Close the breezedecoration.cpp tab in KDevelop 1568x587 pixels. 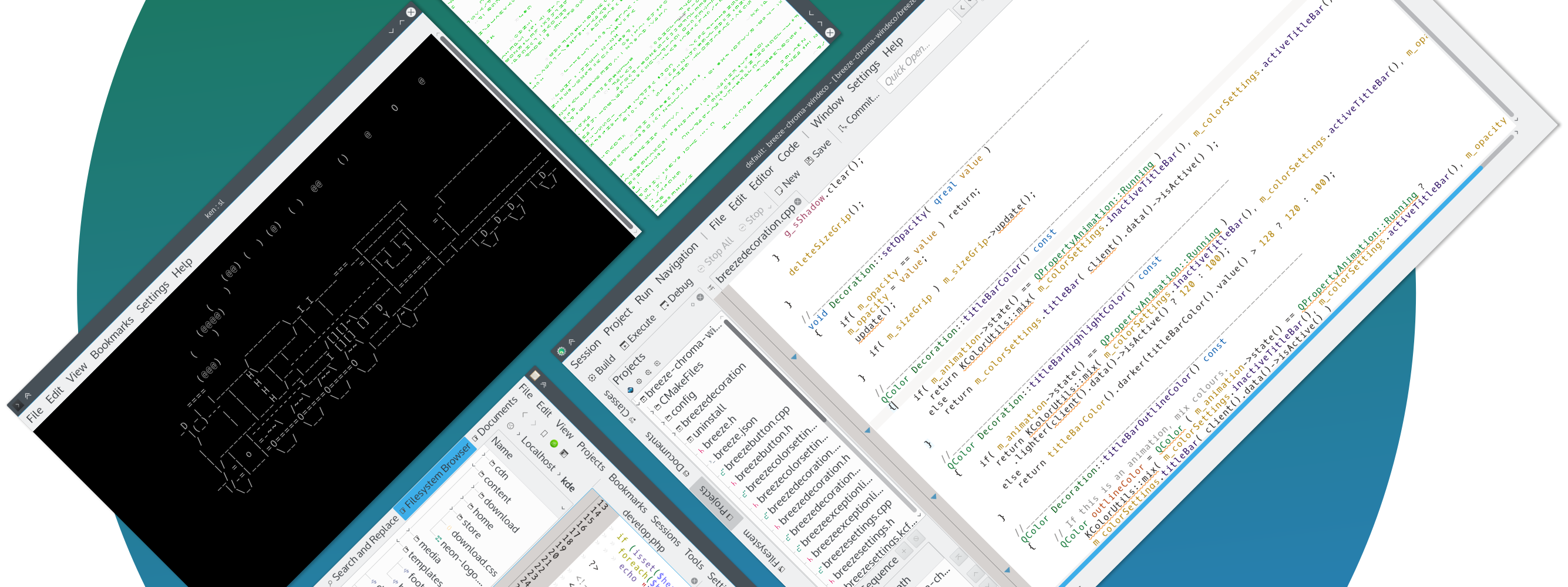[x=798, y=201]
